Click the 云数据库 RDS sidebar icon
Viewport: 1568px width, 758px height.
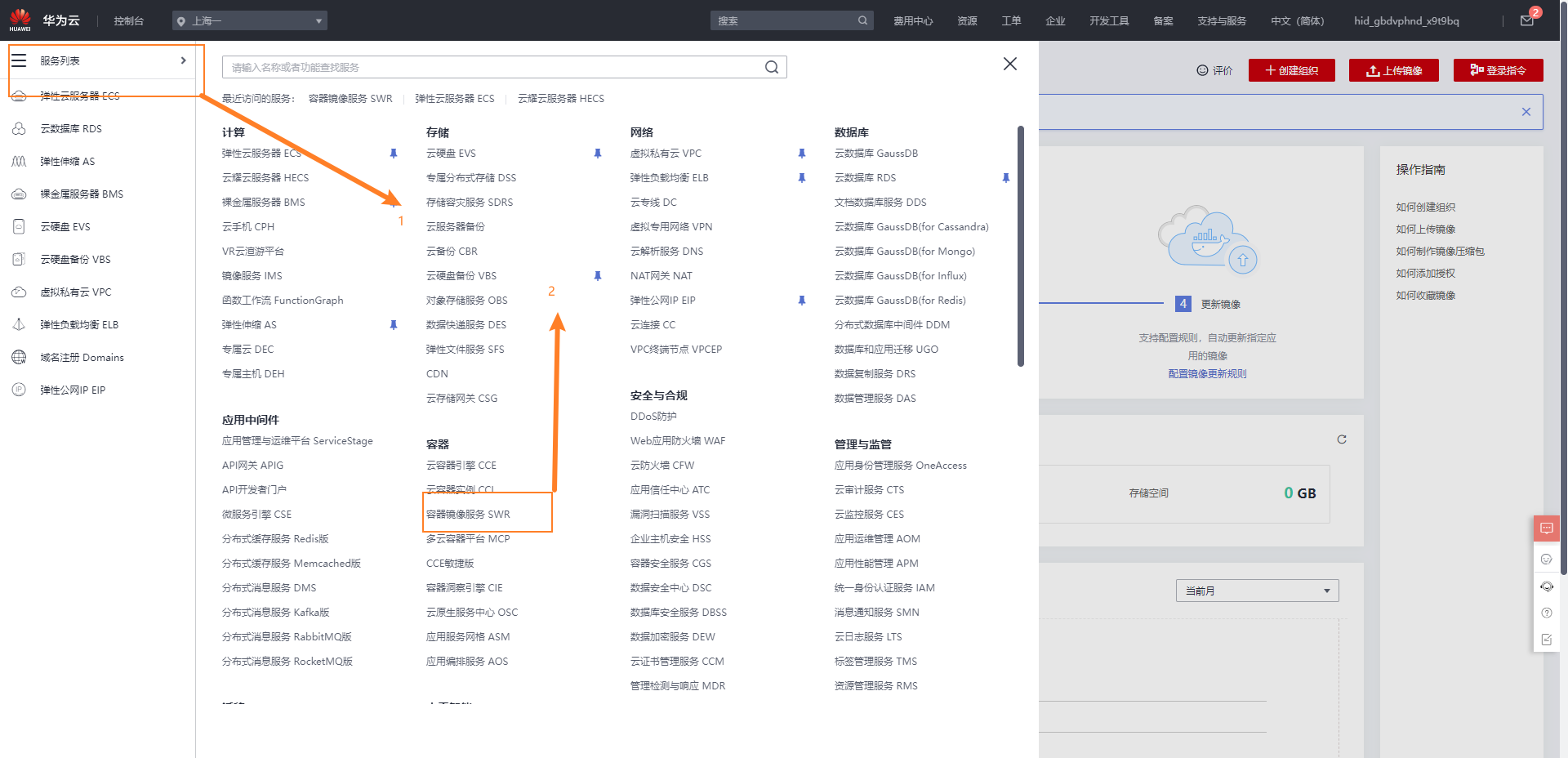19,128
